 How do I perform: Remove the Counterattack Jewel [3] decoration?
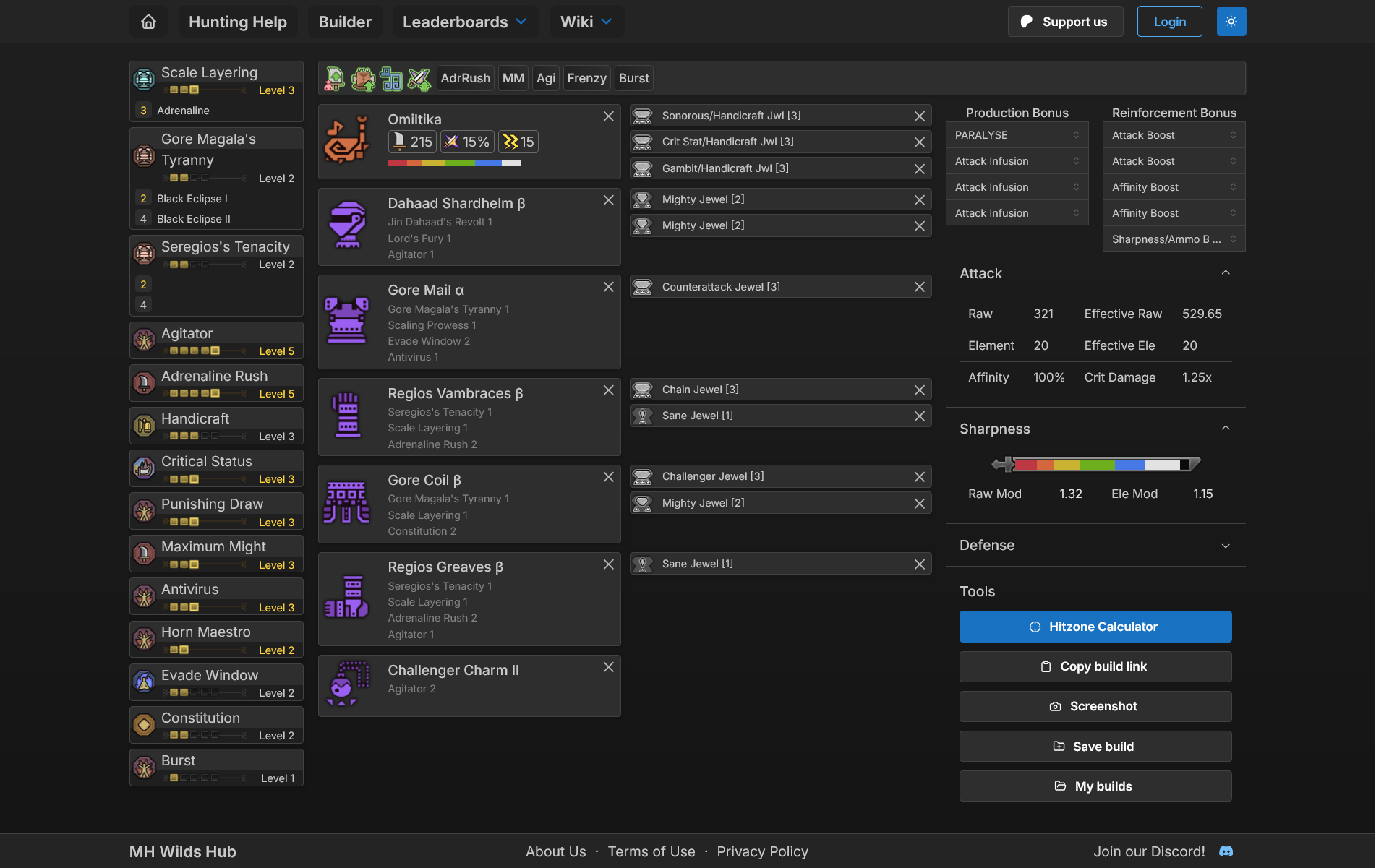(919, 287)
